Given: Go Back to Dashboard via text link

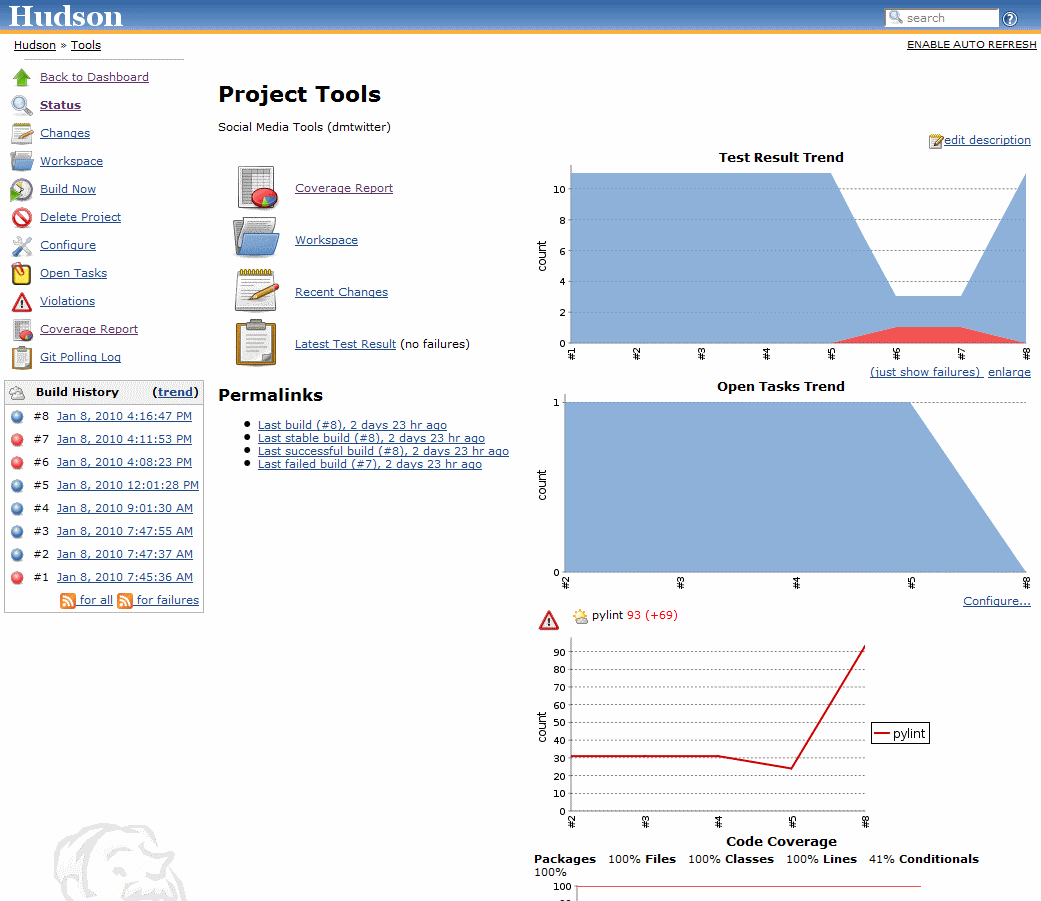Looking at the screenshot, I should pos(94,77).
